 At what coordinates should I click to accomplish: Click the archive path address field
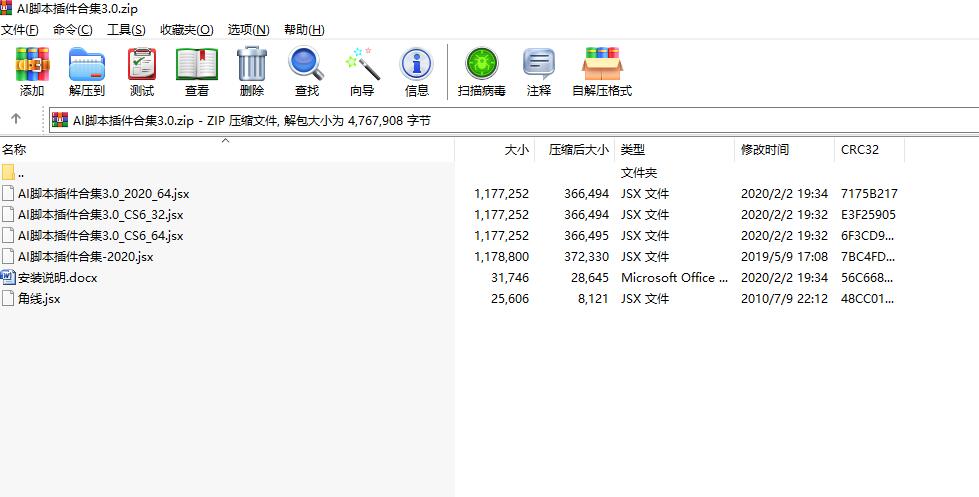[x=514, y=120]
